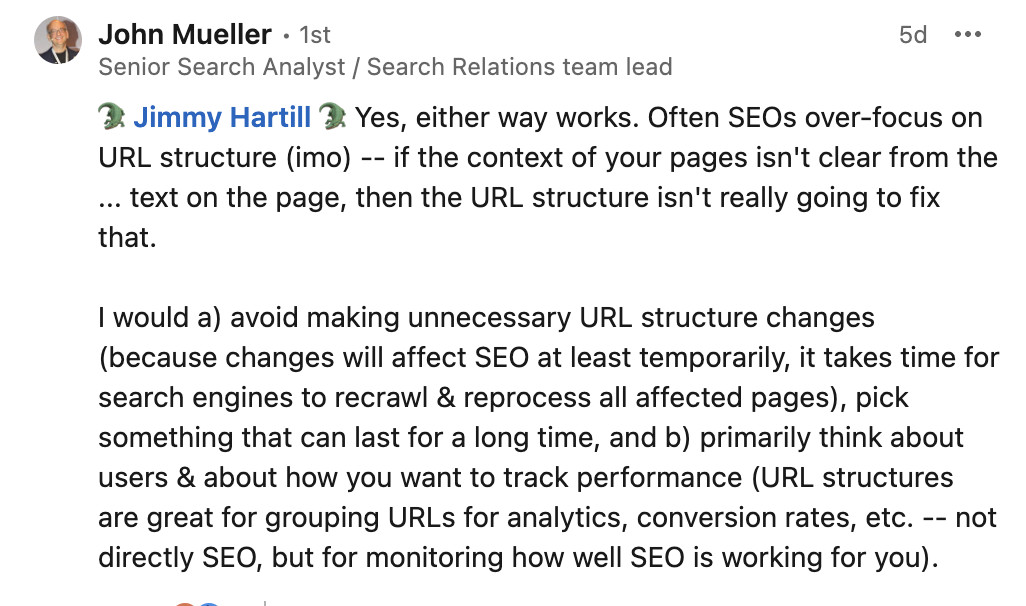Click the 5d comment timestamp
The height and width of the screenshot is (606, 1026).
tap(913, 35)
